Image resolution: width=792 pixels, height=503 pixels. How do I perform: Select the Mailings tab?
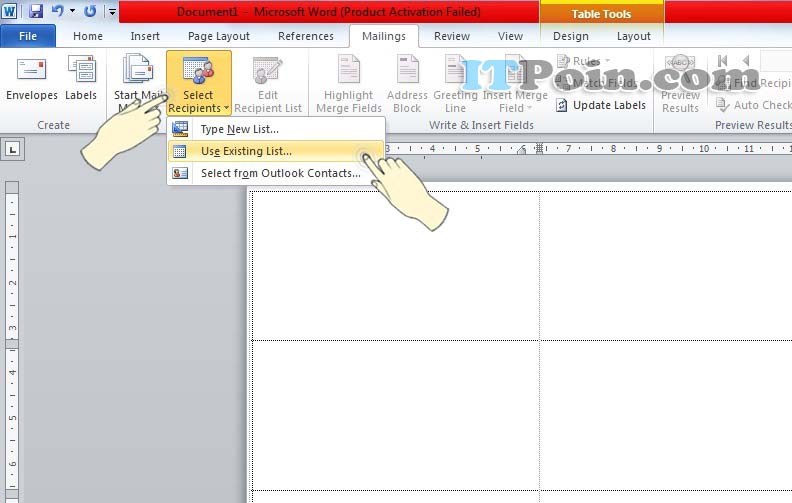(x=384, y=36)
